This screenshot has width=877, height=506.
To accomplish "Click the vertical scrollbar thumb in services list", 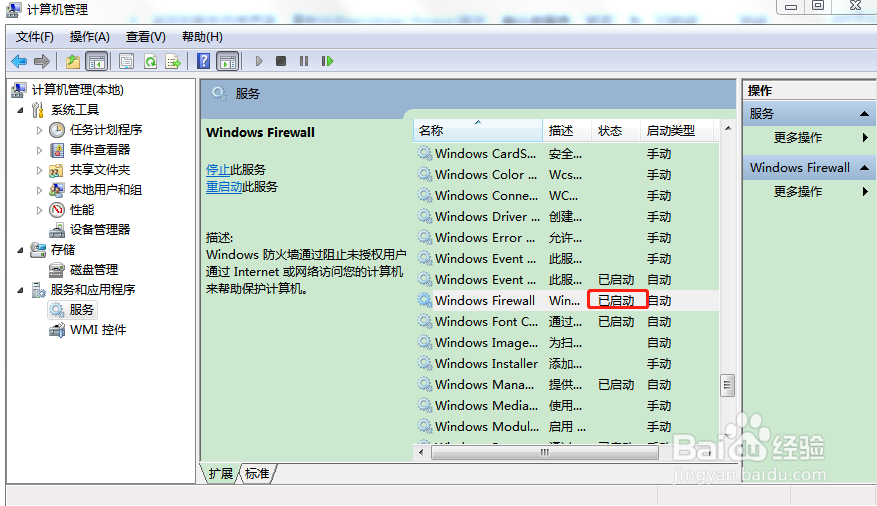I will click(x=727, y=385).
